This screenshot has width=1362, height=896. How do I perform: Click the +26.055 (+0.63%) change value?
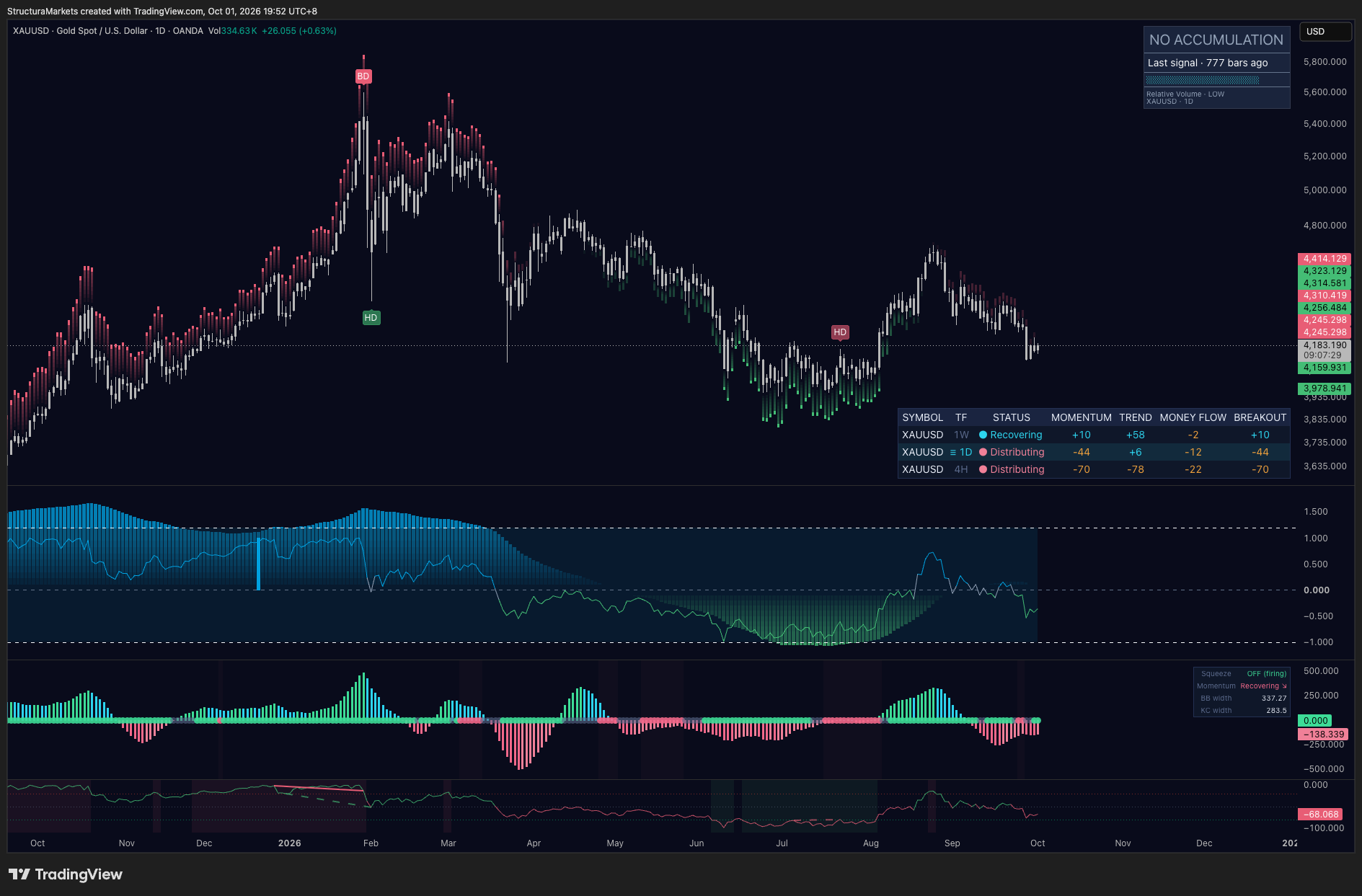299,31
